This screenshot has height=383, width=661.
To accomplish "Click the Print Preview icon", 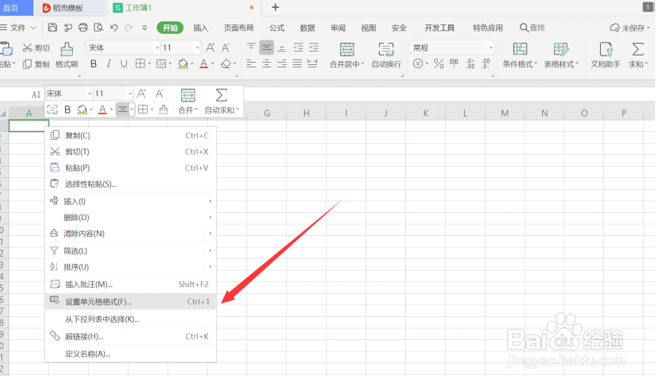I will pyautogui.click(x=99, y=28).
